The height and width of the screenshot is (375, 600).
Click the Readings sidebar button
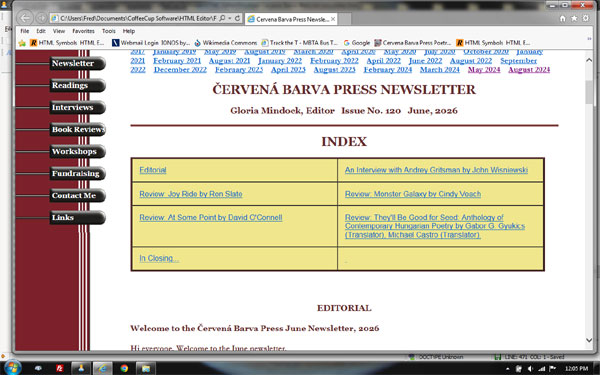[x=77, y=85]
